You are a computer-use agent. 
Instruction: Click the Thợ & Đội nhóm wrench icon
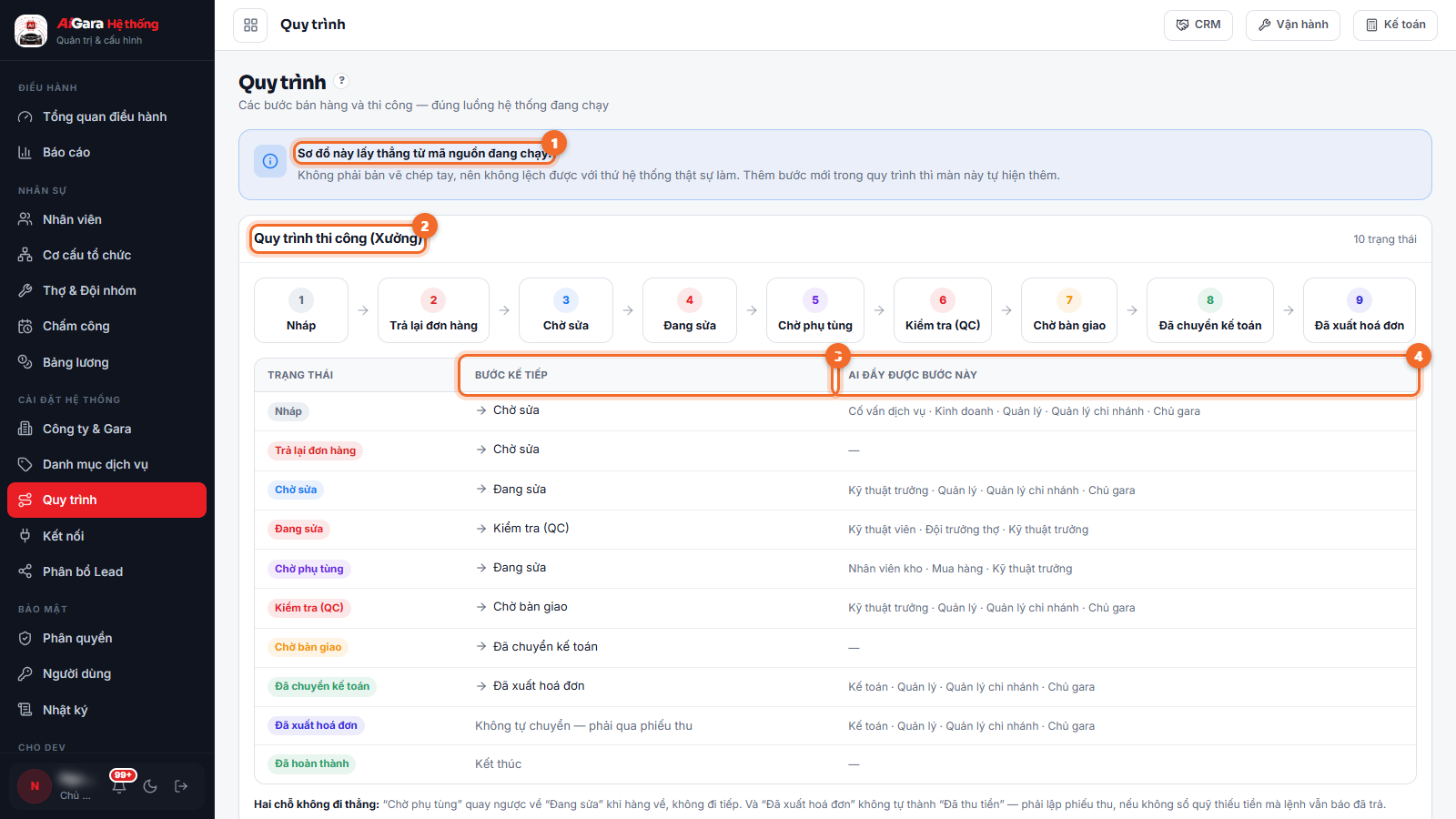25,290
